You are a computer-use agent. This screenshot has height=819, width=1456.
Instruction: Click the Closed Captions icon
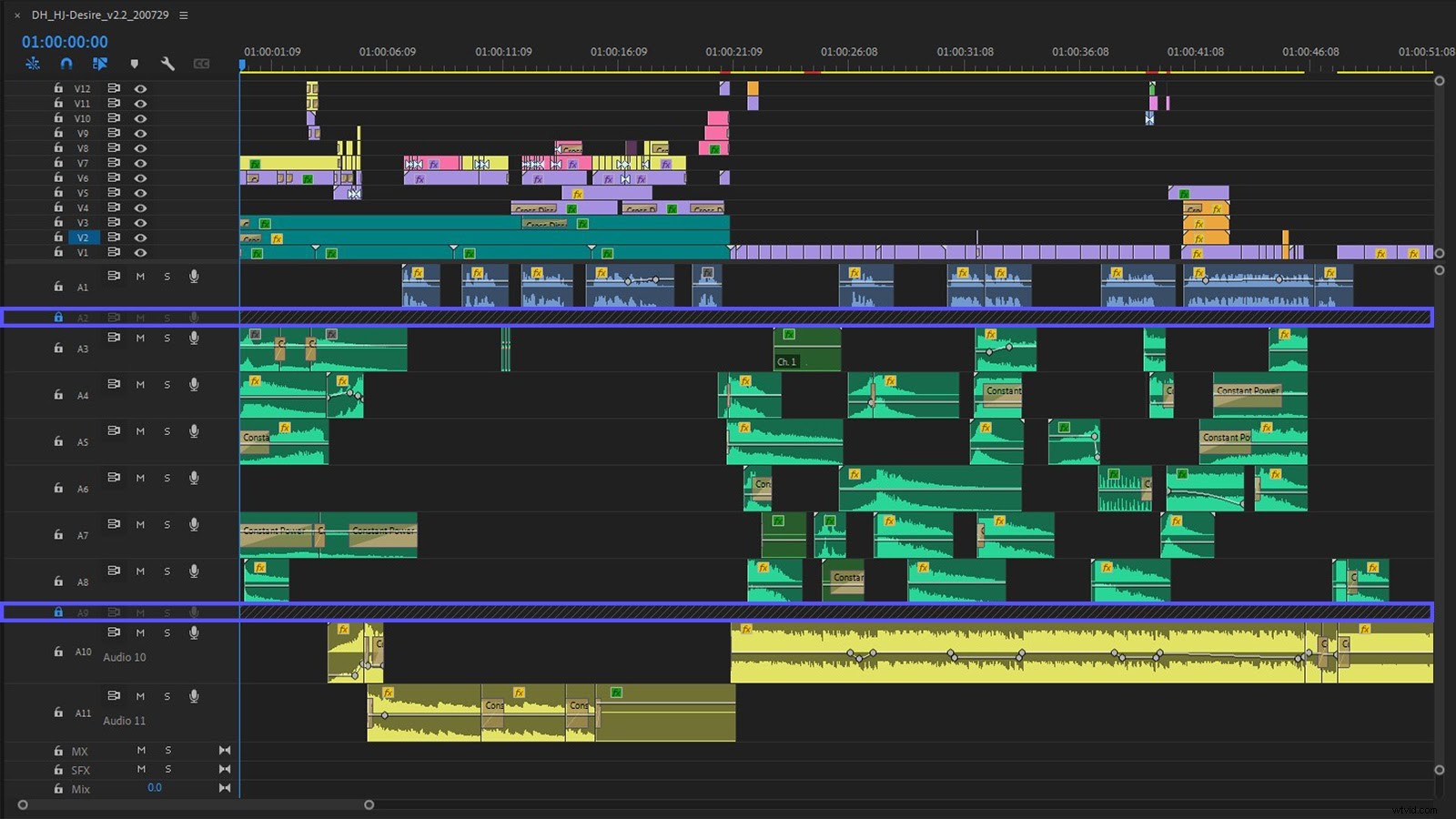click(x=201, y=64)
